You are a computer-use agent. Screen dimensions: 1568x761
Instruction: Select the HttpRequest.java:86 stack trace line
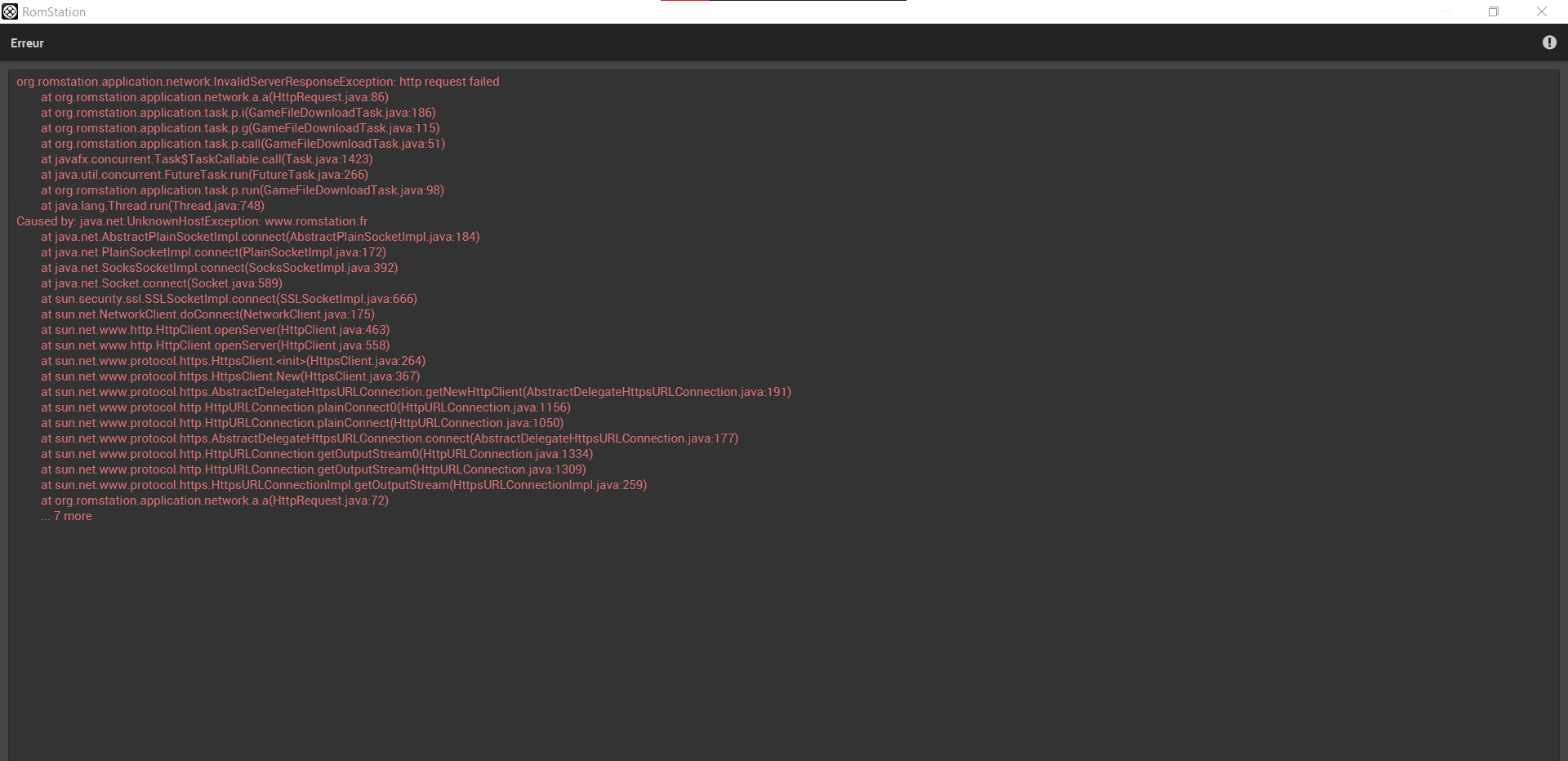tap(215, 97)
